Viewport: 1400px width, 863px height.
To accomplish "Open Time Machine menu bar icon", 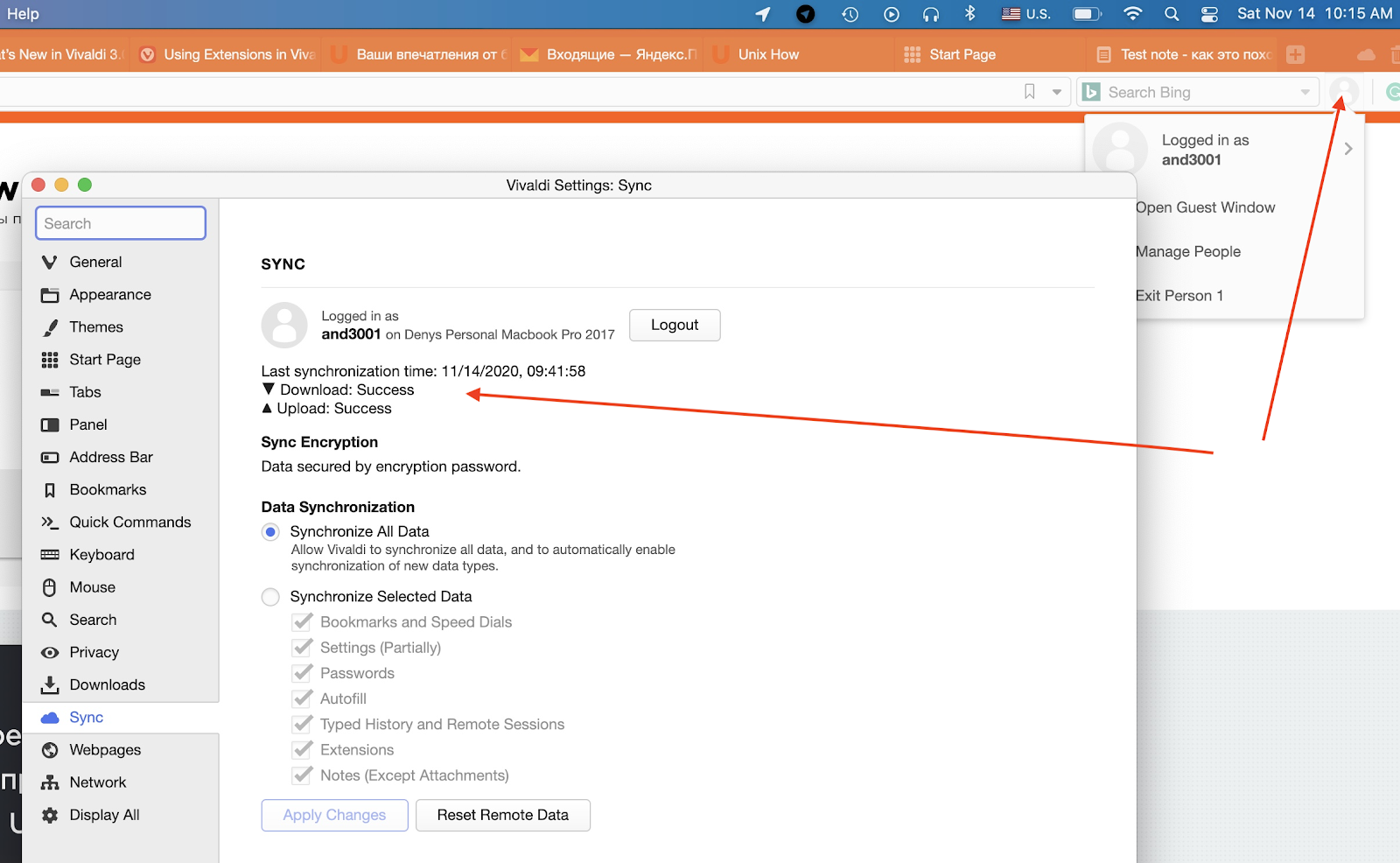I will 850,14.
